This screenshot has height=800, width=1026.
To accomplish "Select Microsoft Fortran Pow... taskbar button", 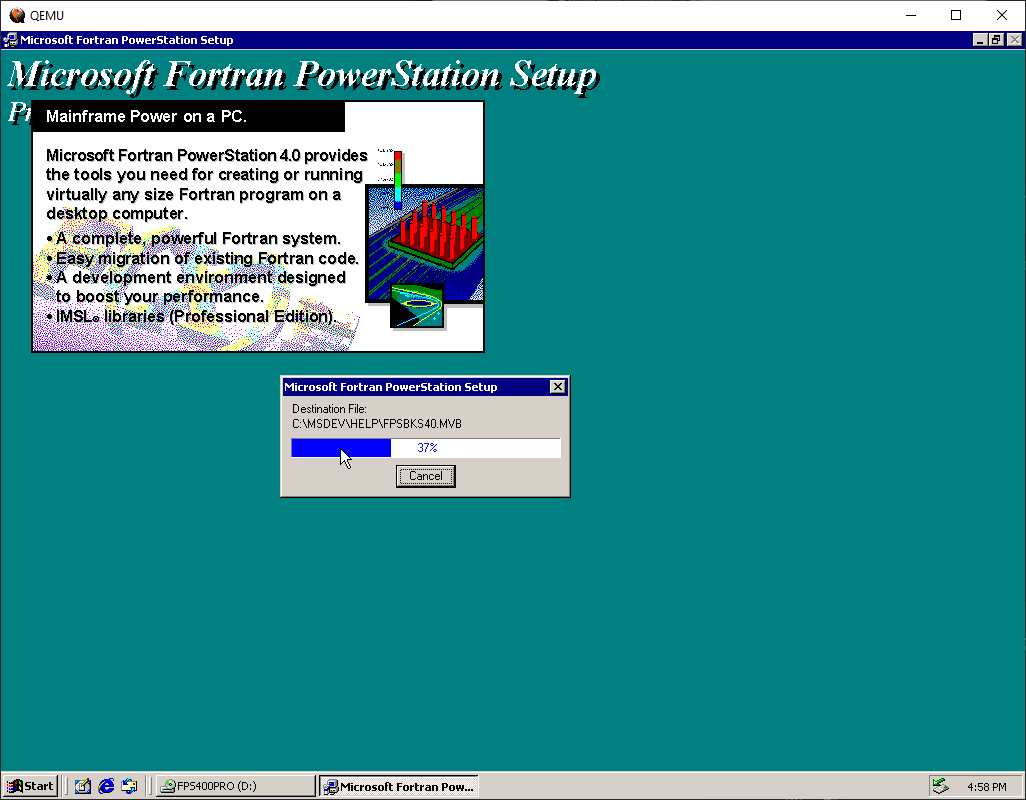I will (398, 786).
